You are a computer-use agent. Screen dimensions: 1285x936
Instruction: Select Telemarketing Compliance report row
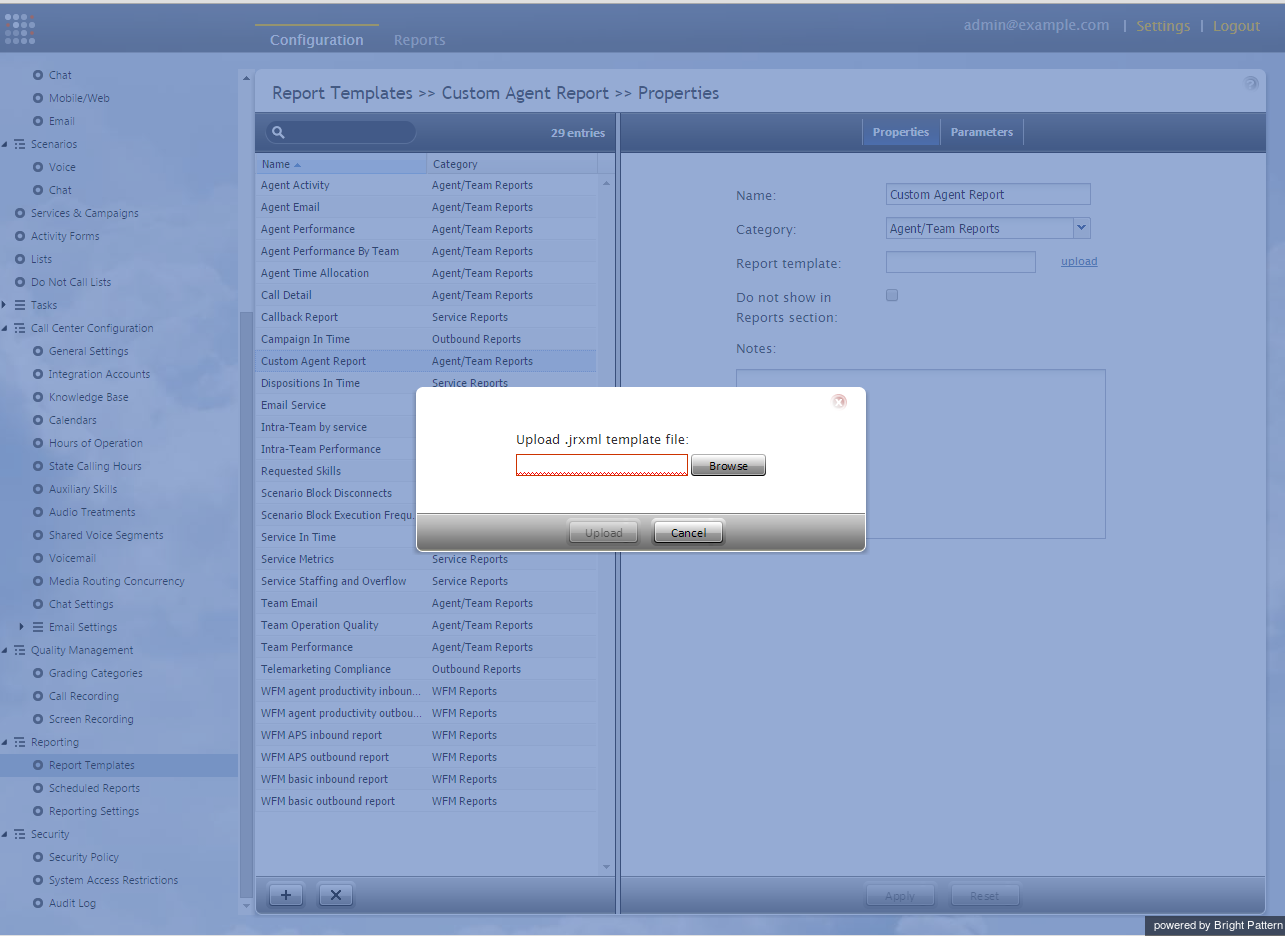[x=426, y=669]
